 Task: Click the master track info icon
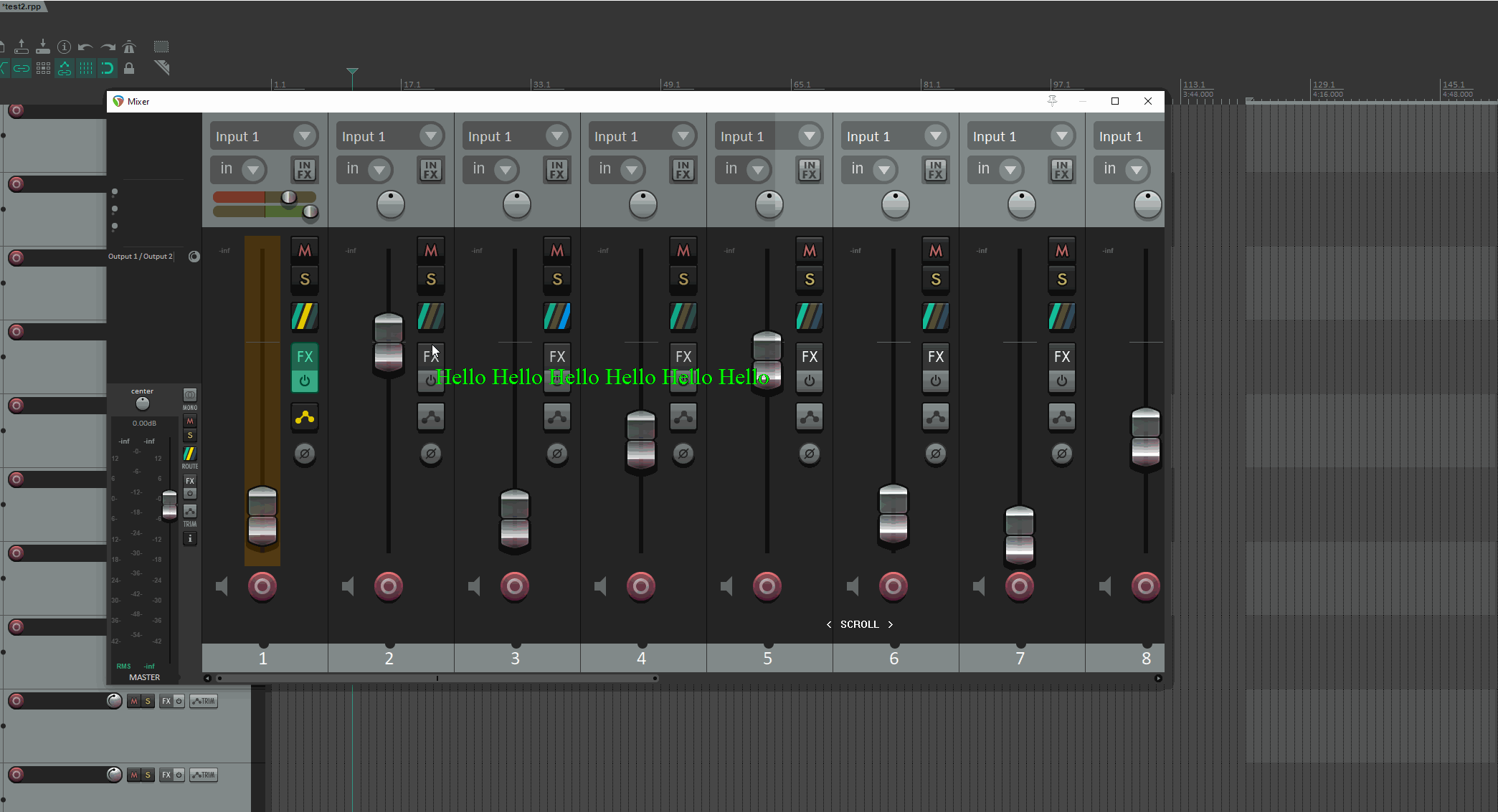[190, 539]
